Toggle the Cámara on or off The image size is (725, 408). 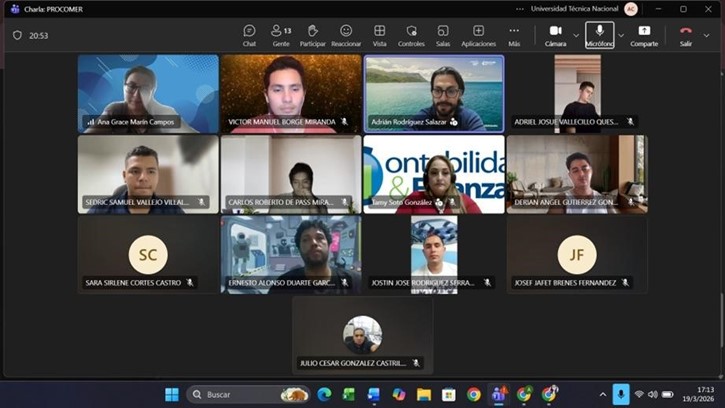(x=555, y=35)
